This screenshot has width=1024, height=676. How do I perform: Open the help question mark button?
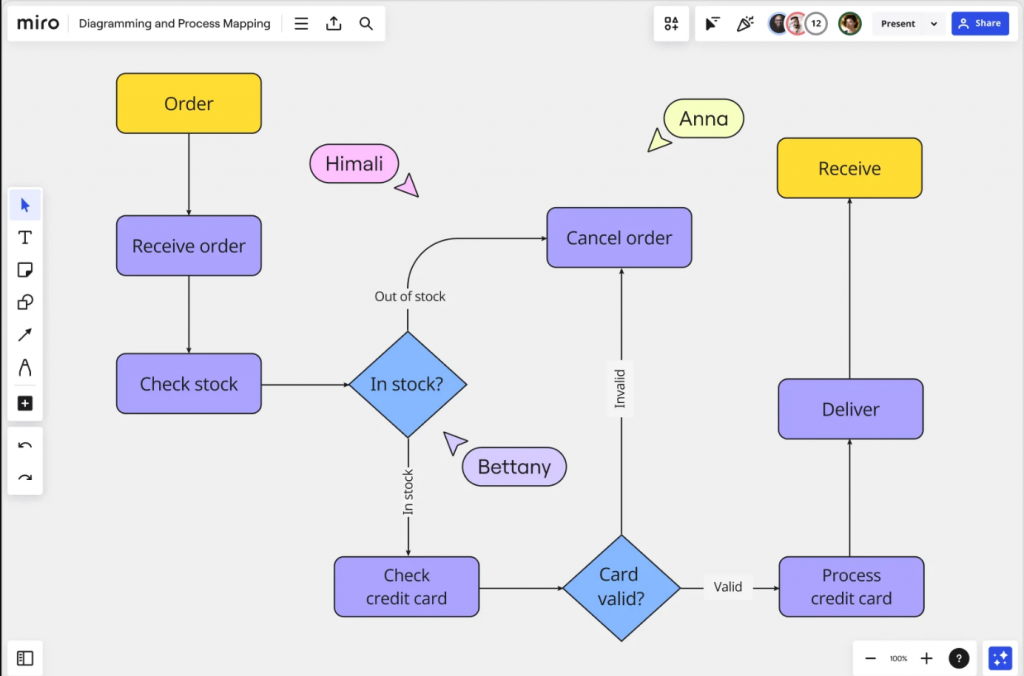(x=958, y=658)
